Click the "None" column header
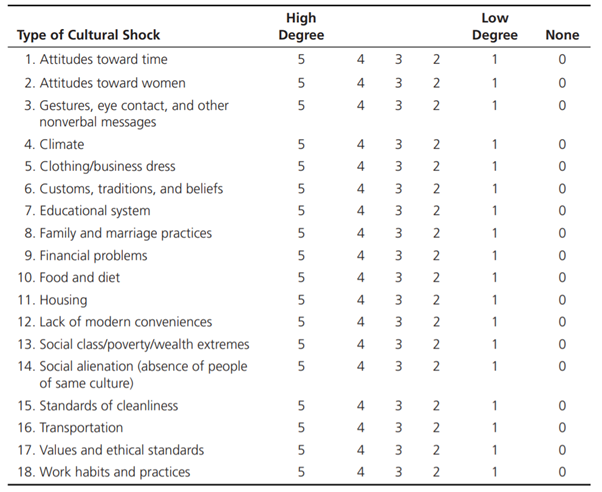 562,36
